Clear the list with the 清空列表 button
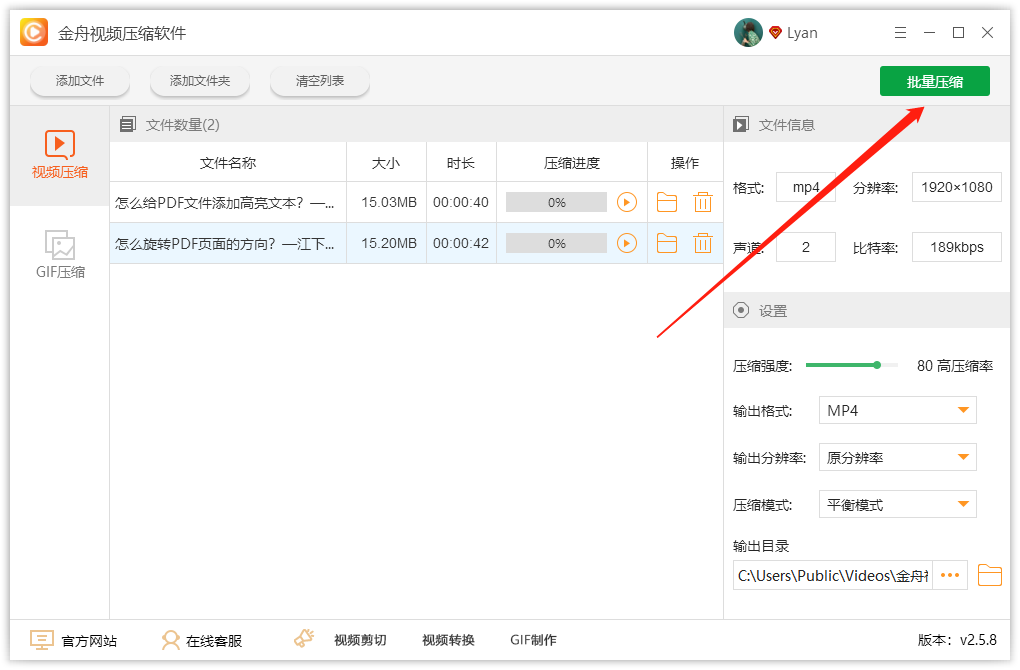Image resolution: width=1020 pixels, height=670 pixels. tap(319, 81)
